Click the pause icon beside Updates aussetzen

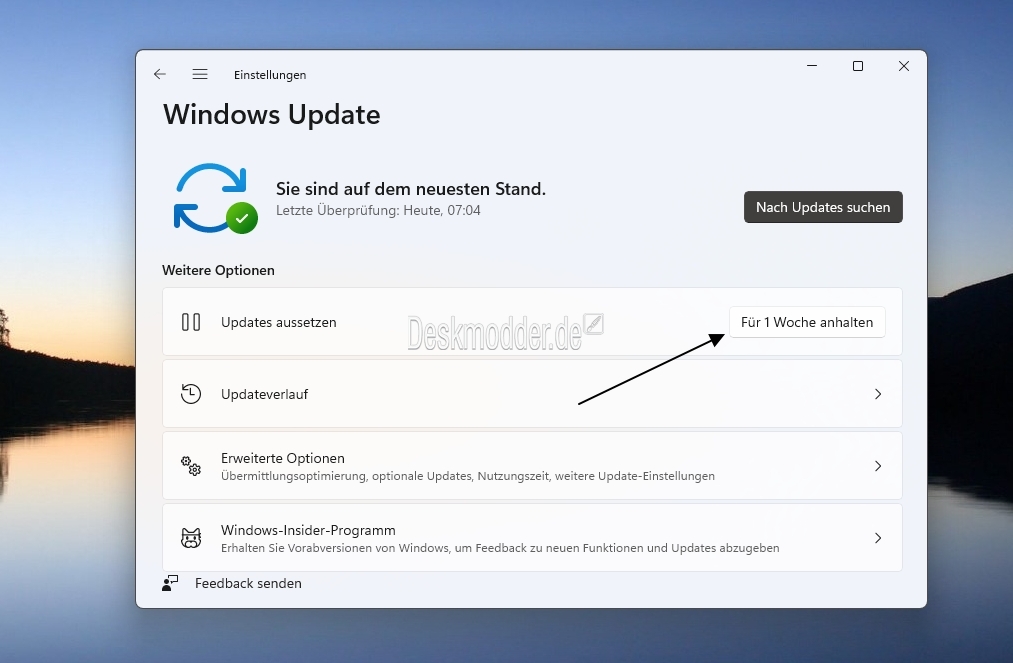click(x=191, y=322)
